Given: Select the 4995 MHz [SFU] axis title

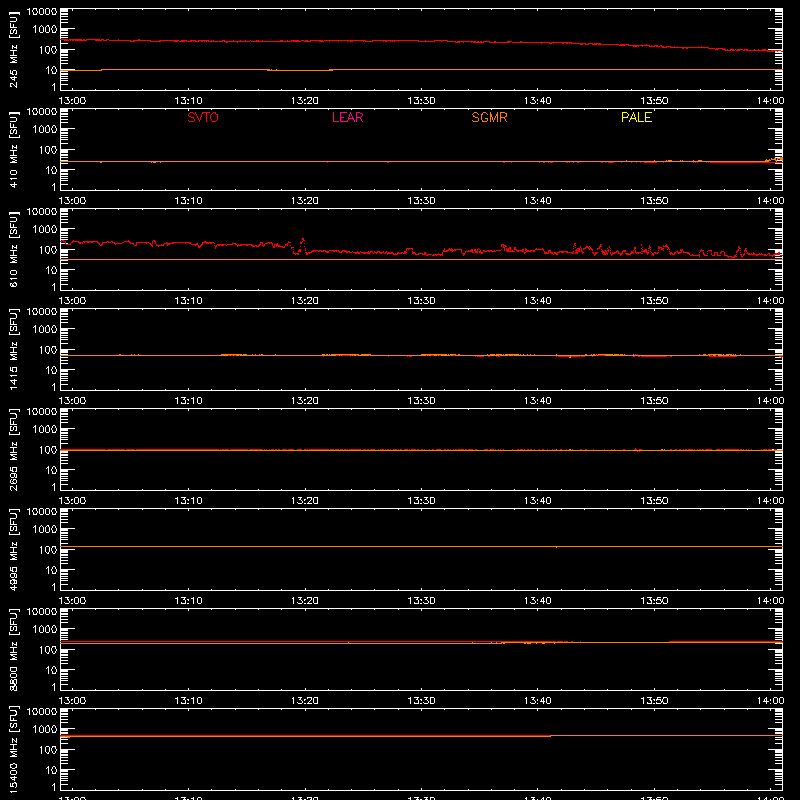Looking at the screenshot, I should coord(13,549).
